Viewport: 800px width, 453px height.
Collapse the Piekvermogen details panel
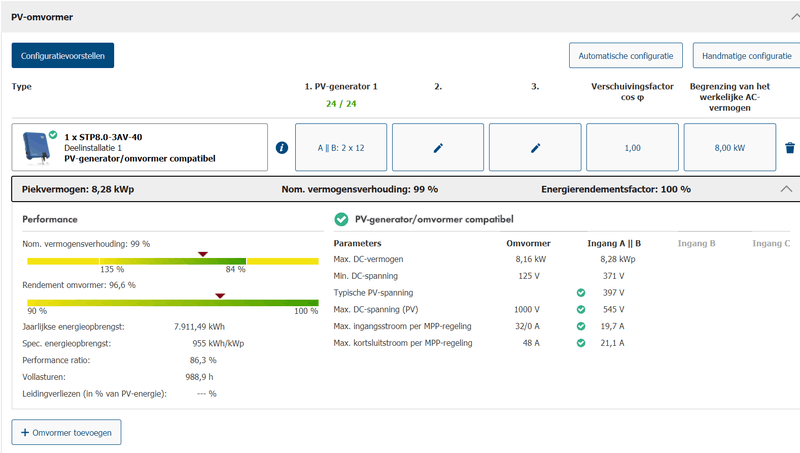(785, 188)
